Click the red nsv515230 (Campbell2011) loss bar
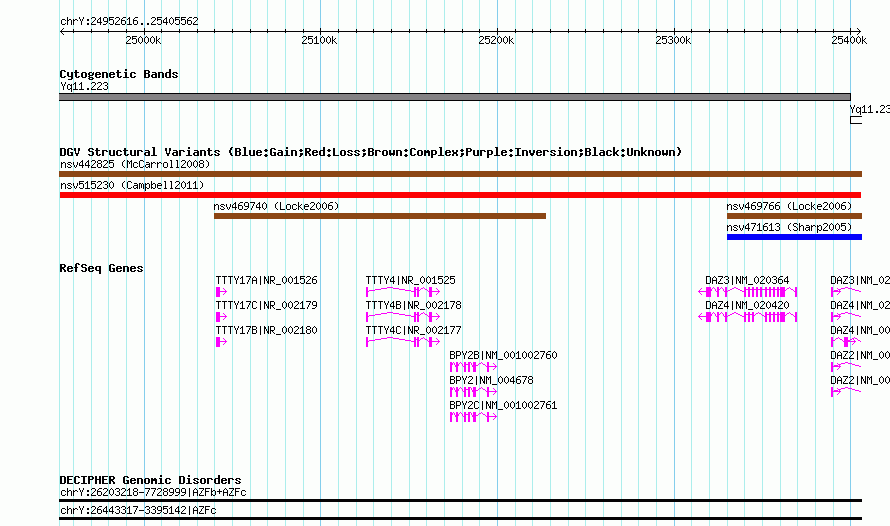The width and height of the screenshot is (890, 526). click(x=460, y=195)
